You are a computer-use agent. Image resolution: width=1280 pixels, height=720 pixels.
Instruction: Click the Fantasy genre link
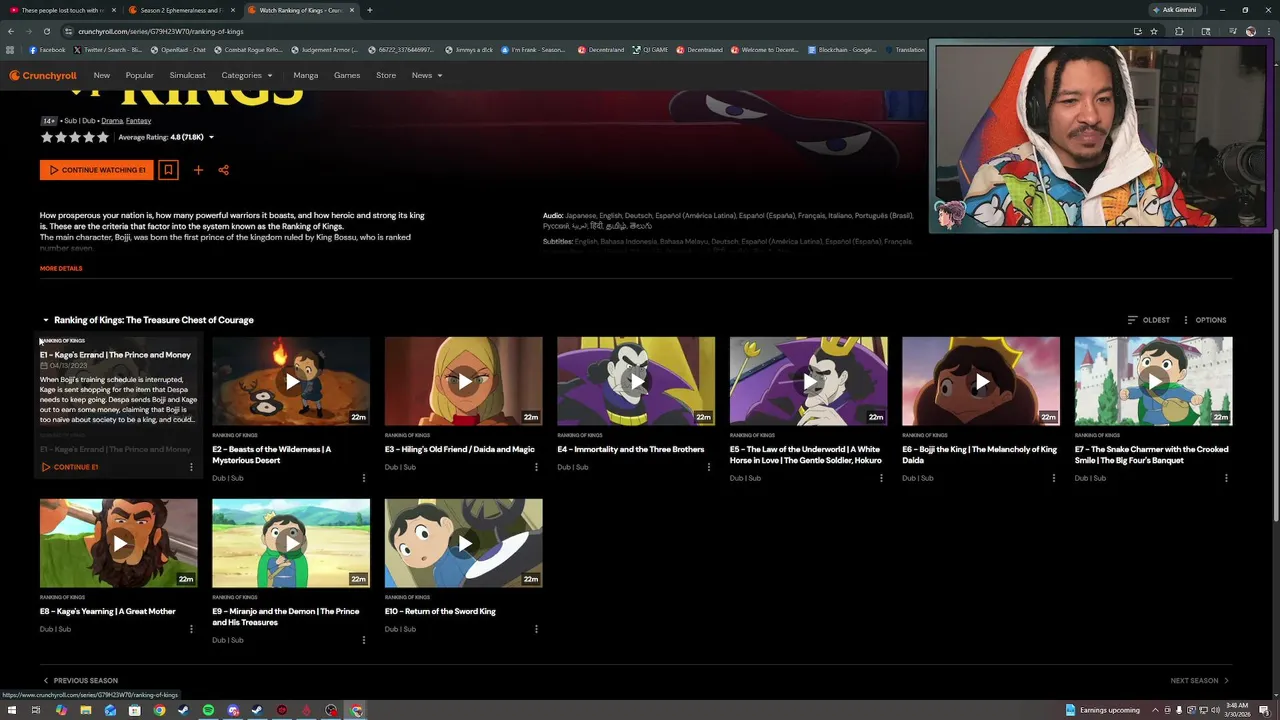139,121
